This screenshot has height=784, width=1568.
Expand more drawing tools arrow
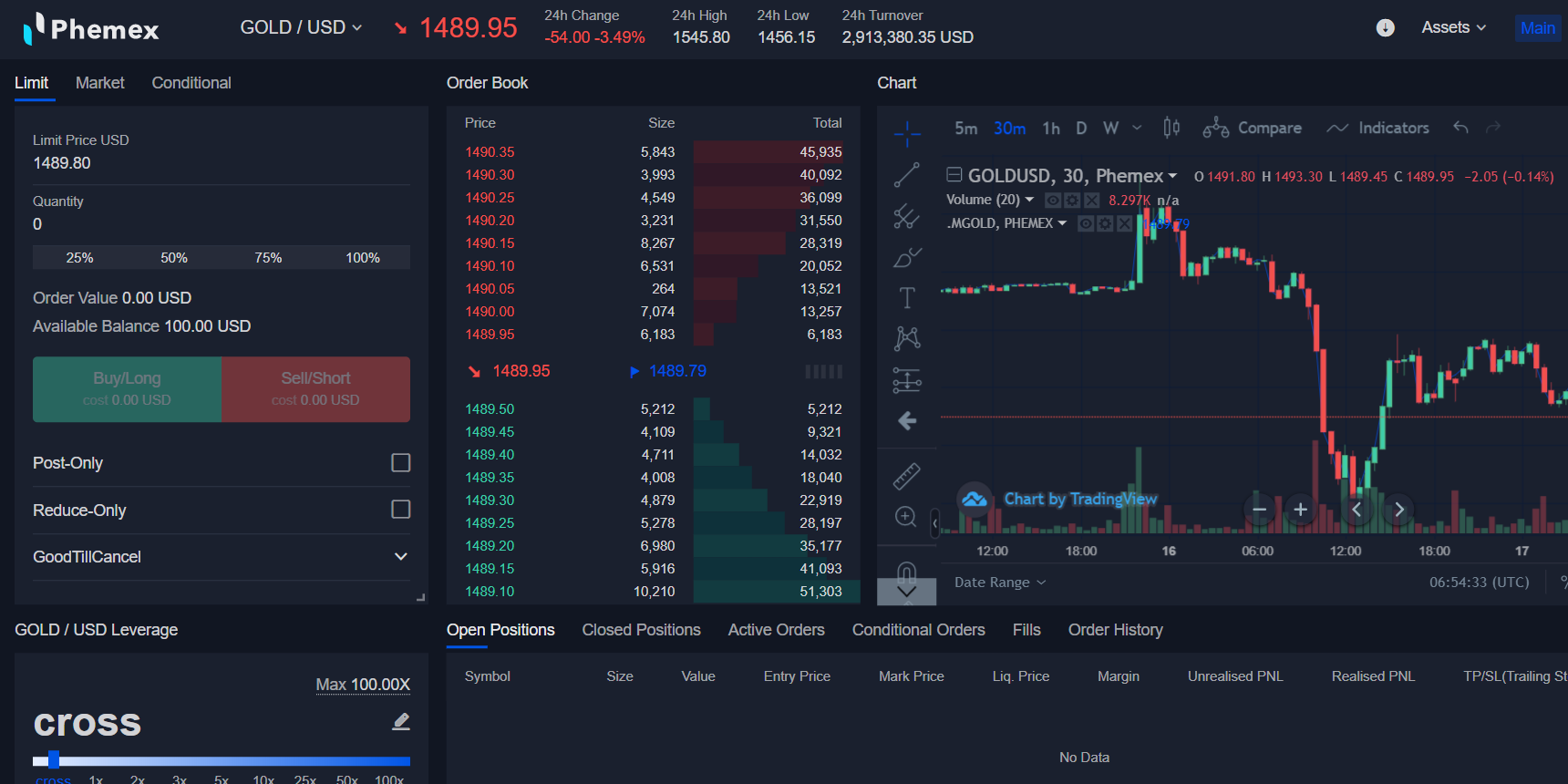[906, 592]
